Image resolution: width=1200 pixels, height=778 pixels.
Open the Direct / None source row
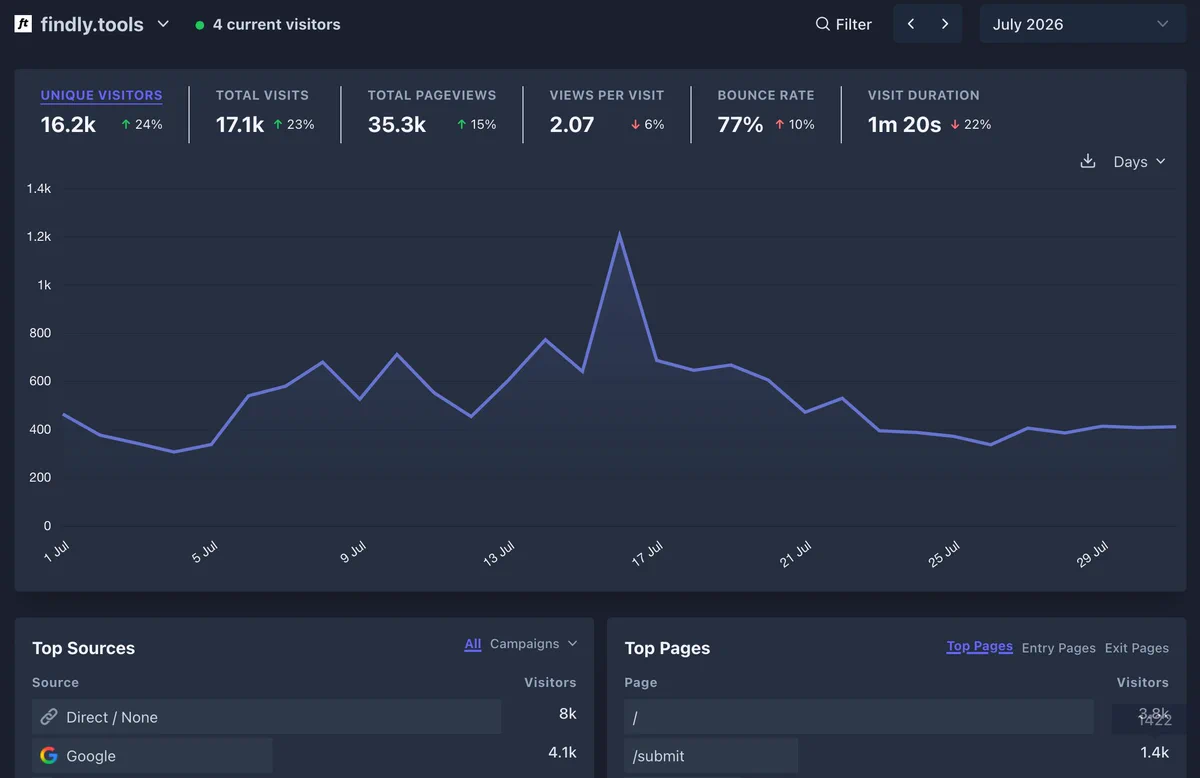266,717
